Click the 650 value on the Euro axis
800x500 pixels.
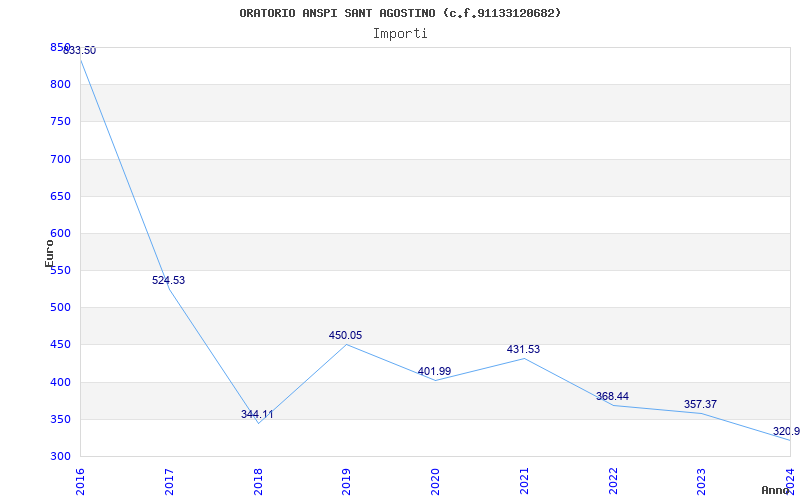coord(59,196)
